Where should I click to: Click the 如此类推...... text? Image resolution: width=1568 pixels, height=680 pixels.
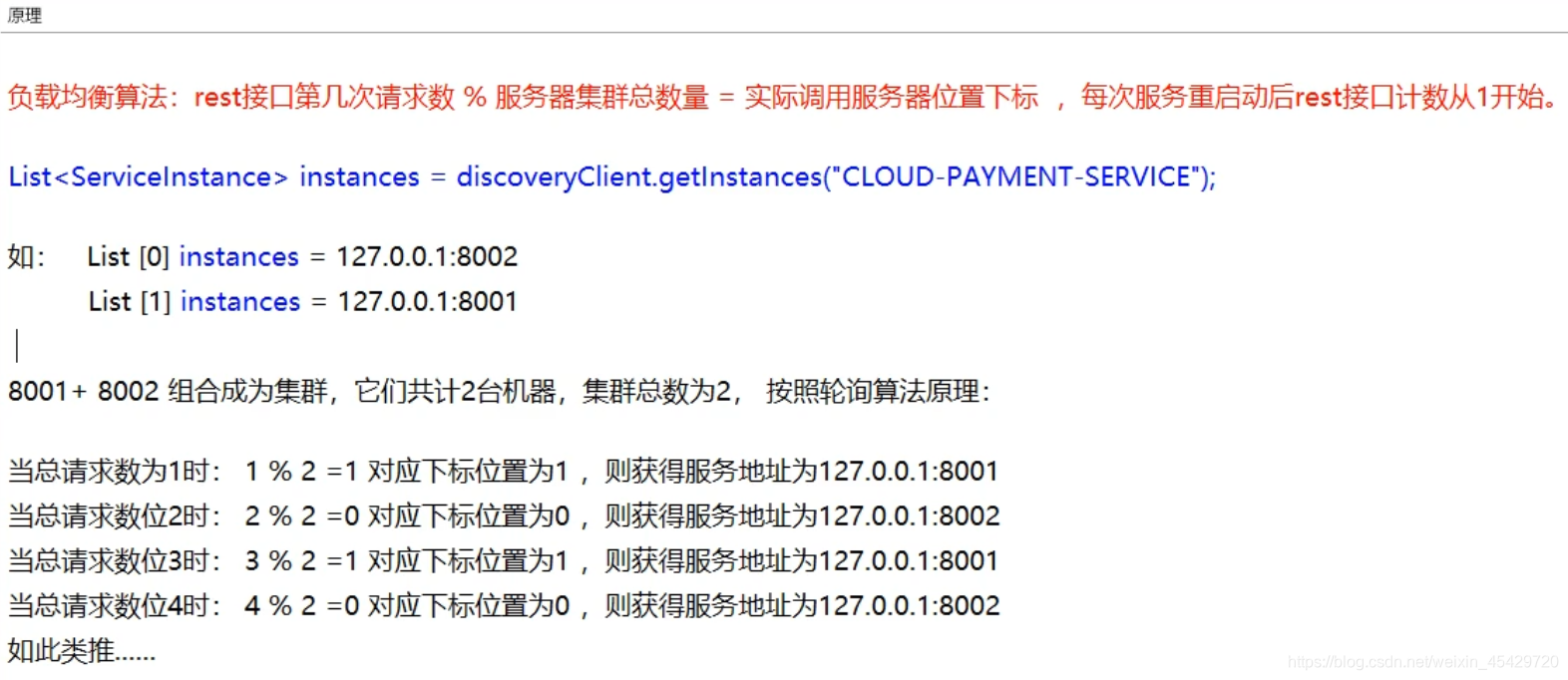tap(82, 651)
